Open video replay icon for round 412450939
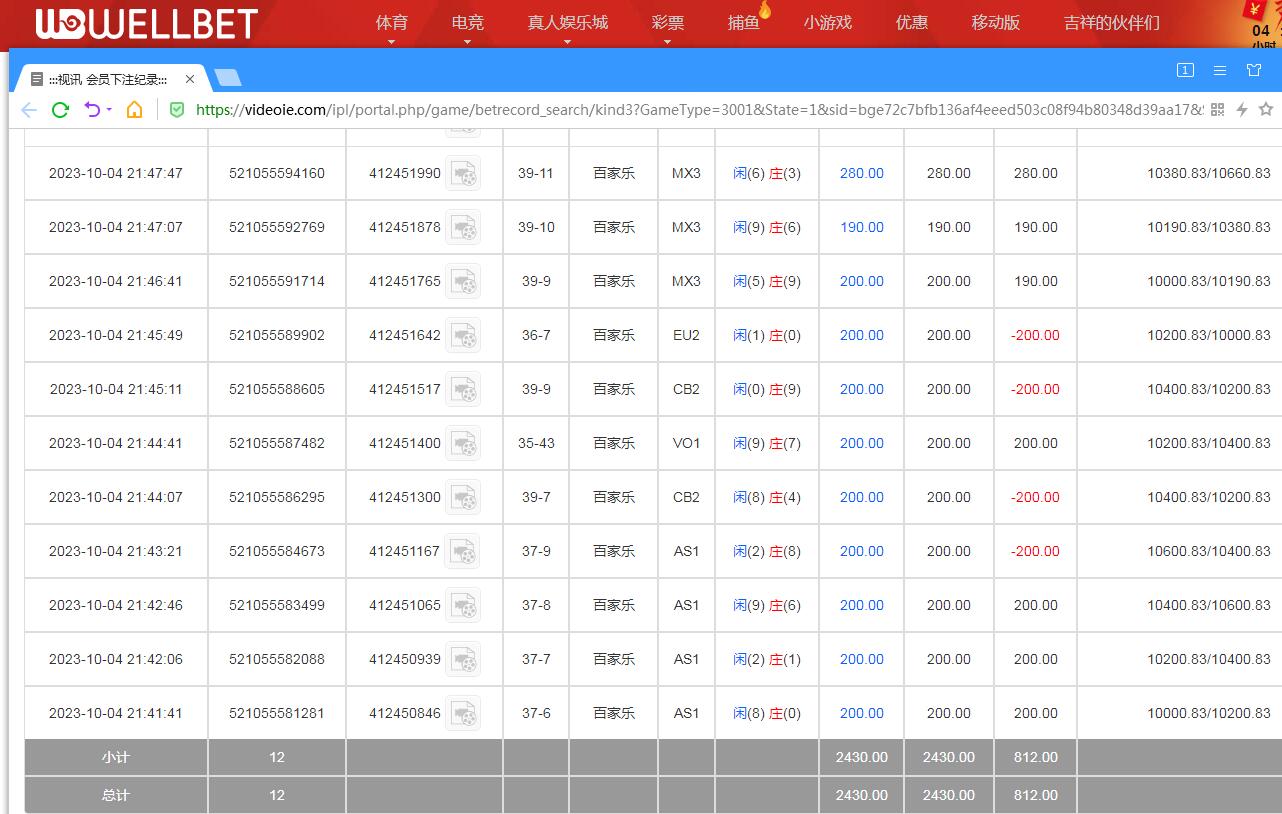 click(x=463, y=659)
